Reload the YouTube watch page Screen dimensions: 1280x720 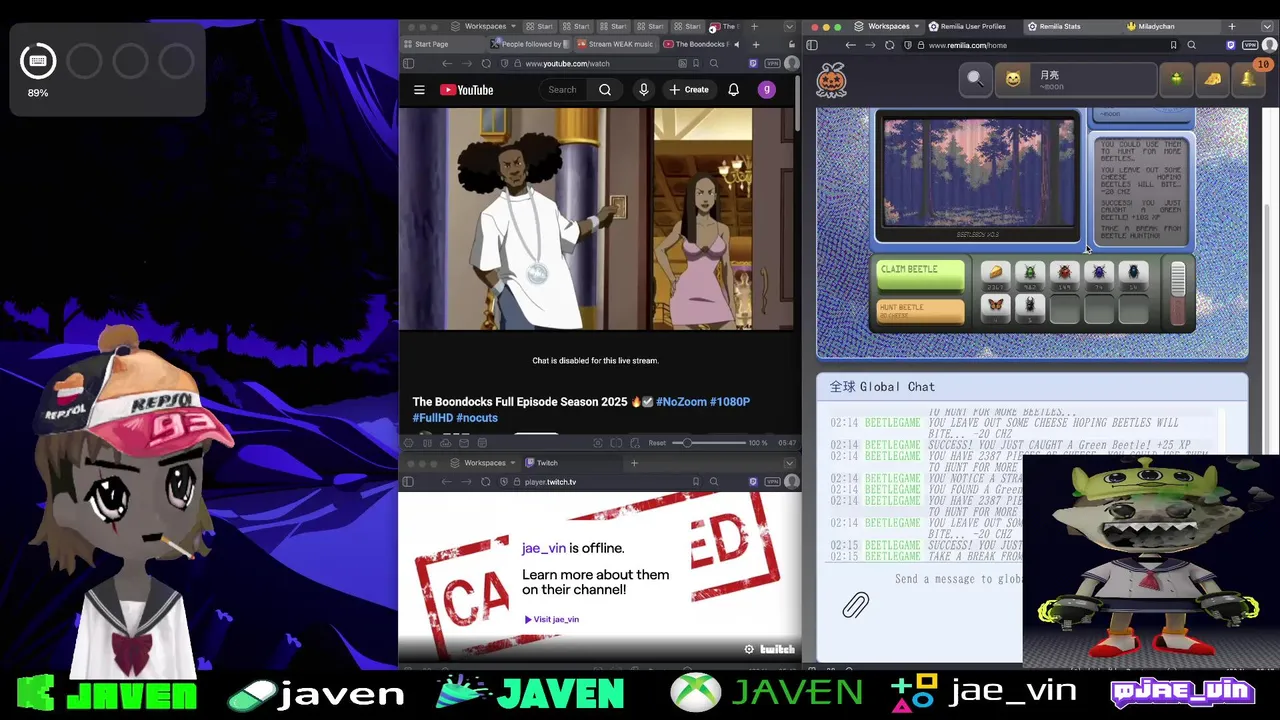(x=486, y=63)
